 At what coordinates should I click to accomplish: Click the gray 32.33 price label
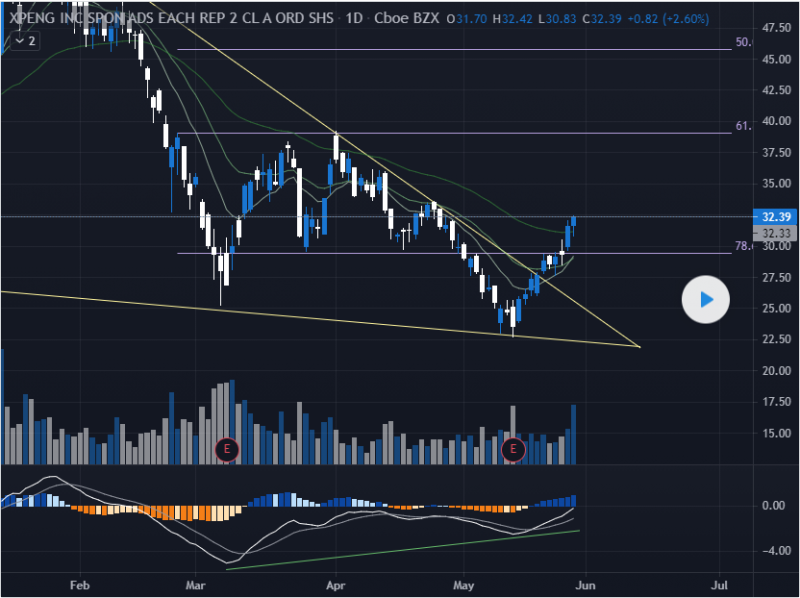tap(777, 232)
